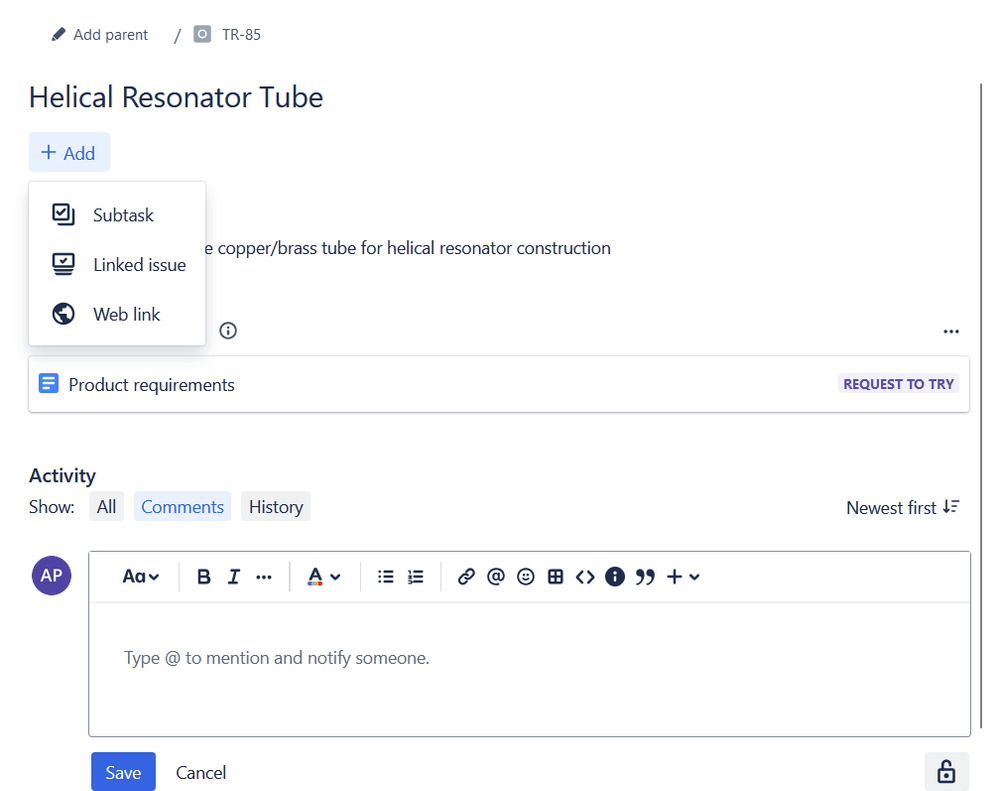Select Web link from the Add menu
The height and width of the screenshot is (791, 999).
117,314
